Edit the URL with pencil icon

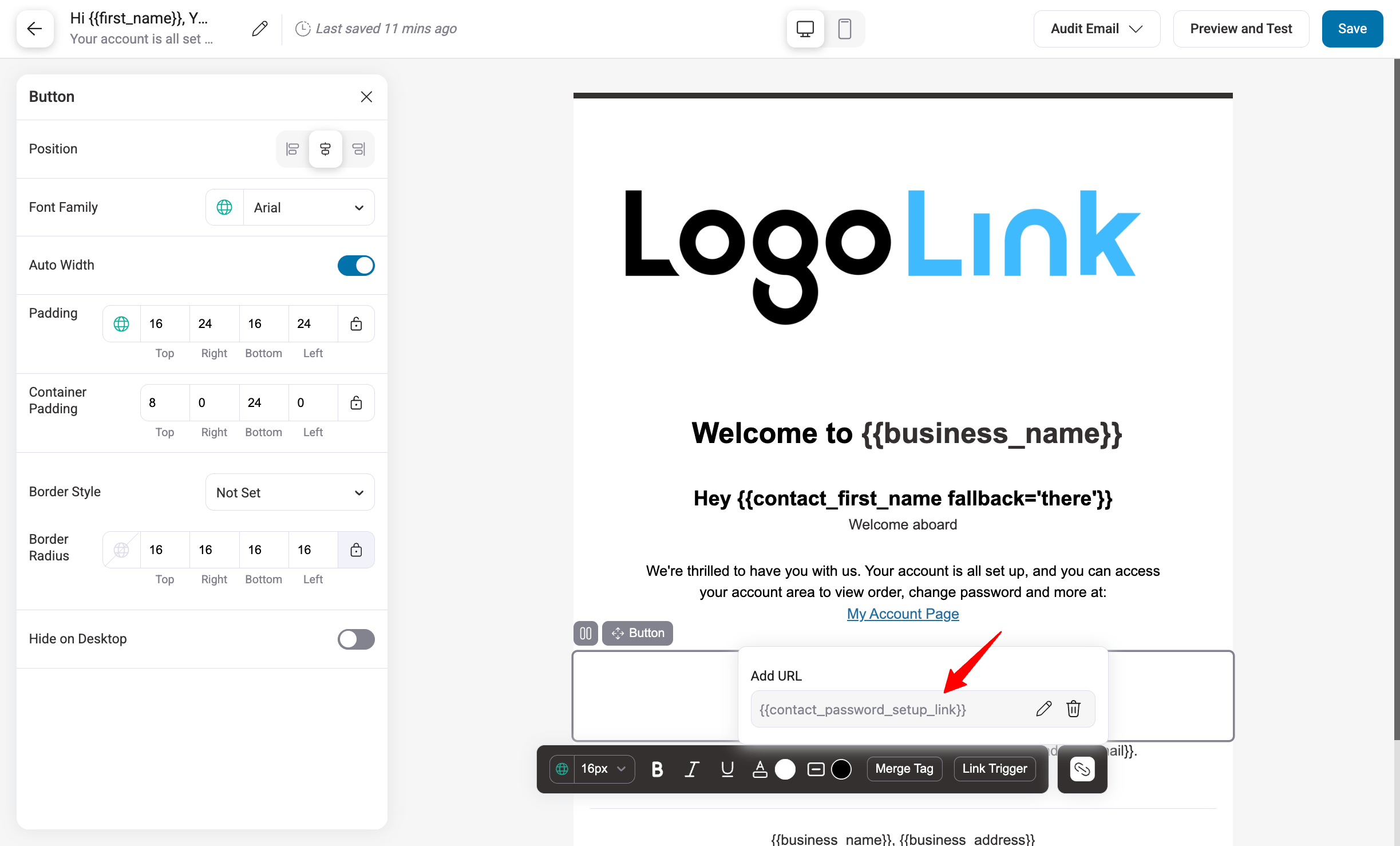click(x=1043, y=709)
